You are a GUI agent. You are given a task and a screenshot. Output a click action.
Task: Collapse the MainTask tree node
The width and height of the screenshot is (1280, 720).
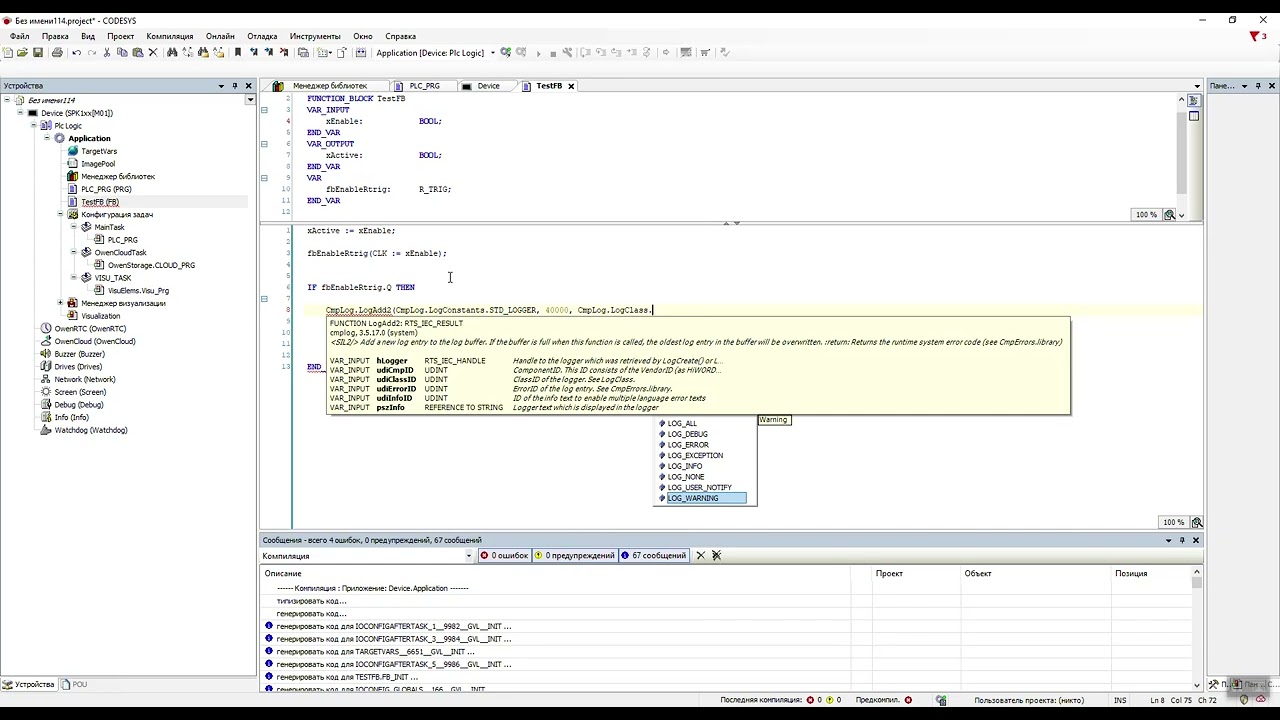point(74,227)
